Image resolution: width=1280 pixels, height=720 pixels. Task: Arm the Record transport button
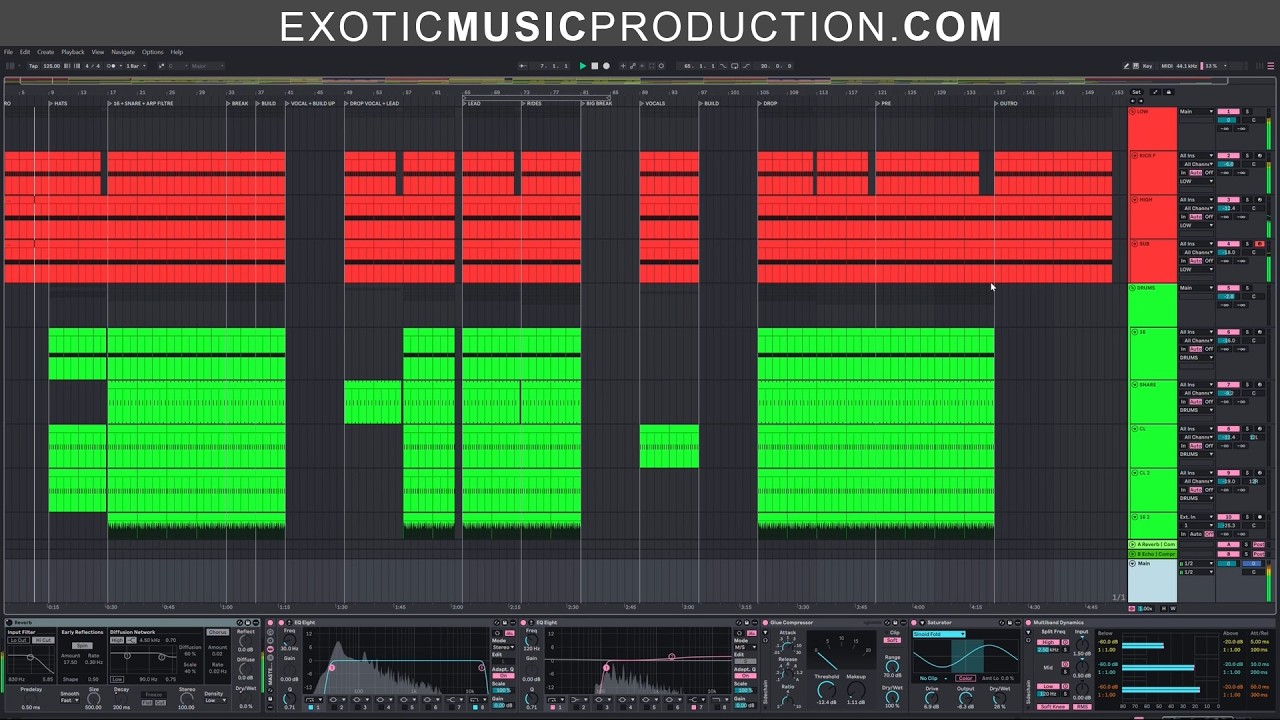pyautogui.click(x=606, y=66)
